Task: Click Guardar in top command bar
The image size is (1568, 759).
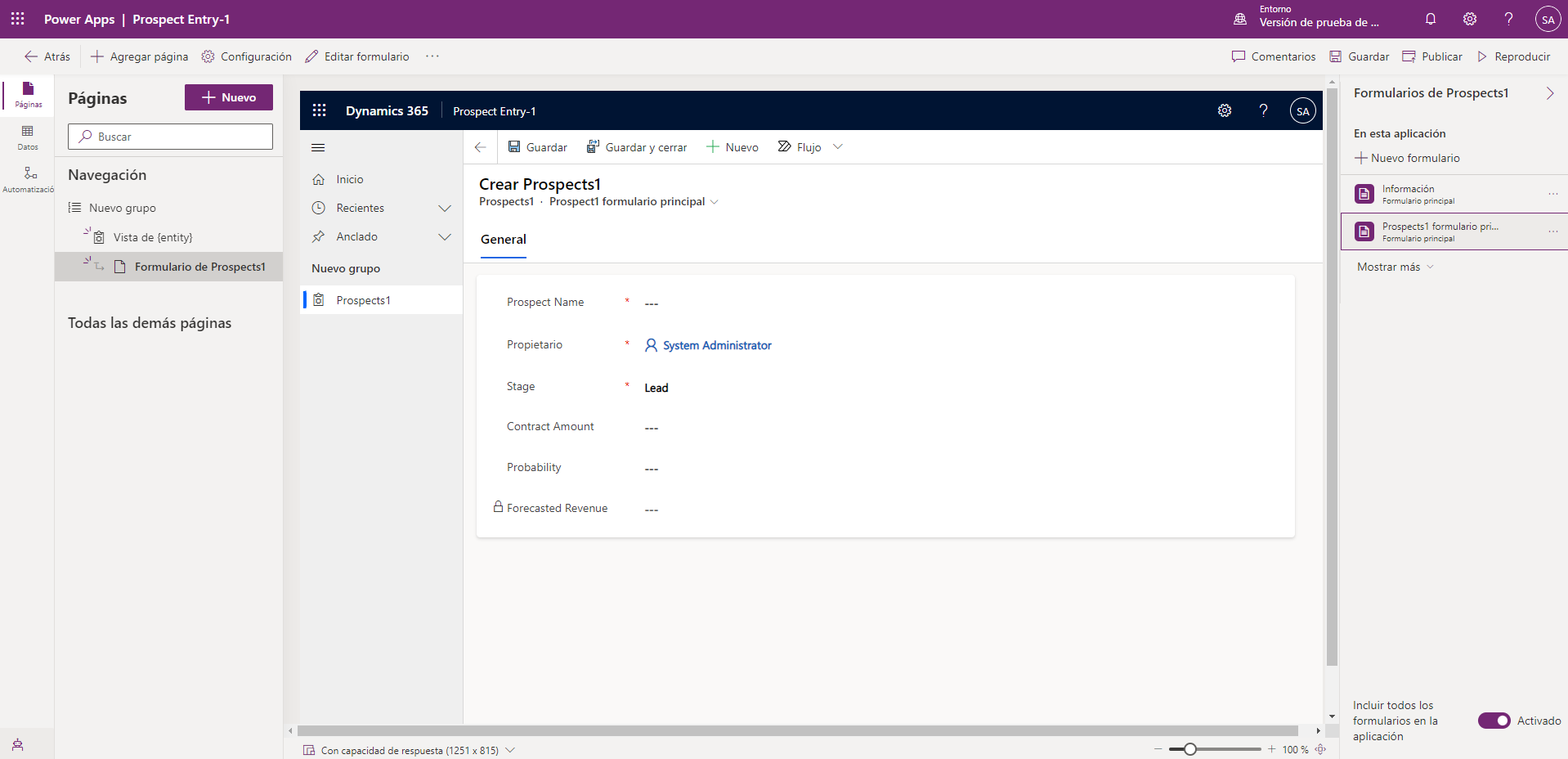Action: (1360, 56)
